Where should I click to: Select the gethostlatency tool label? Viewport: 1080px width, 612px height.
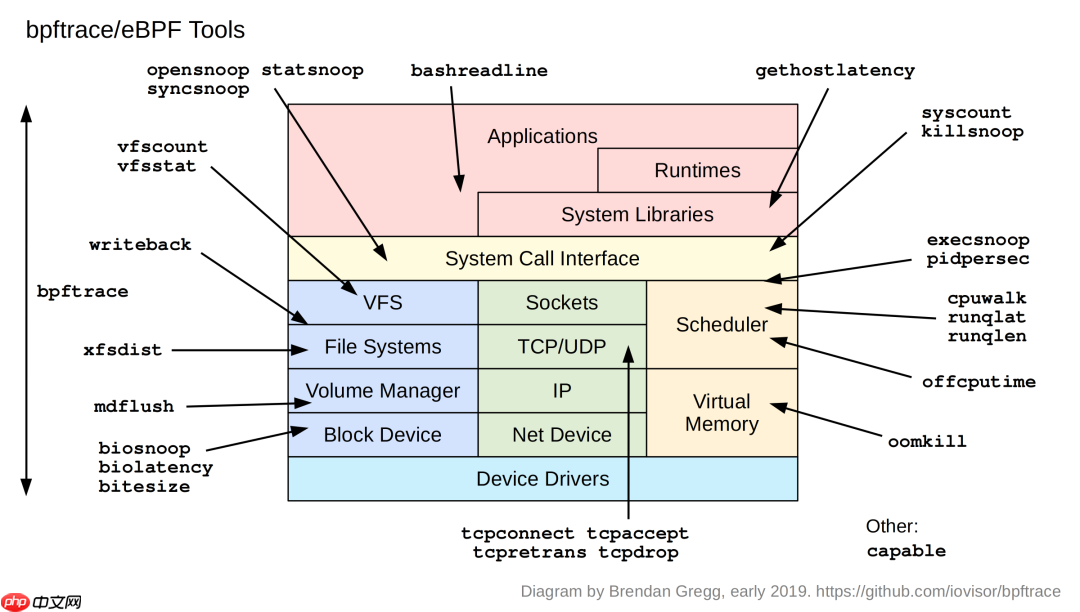835,70
